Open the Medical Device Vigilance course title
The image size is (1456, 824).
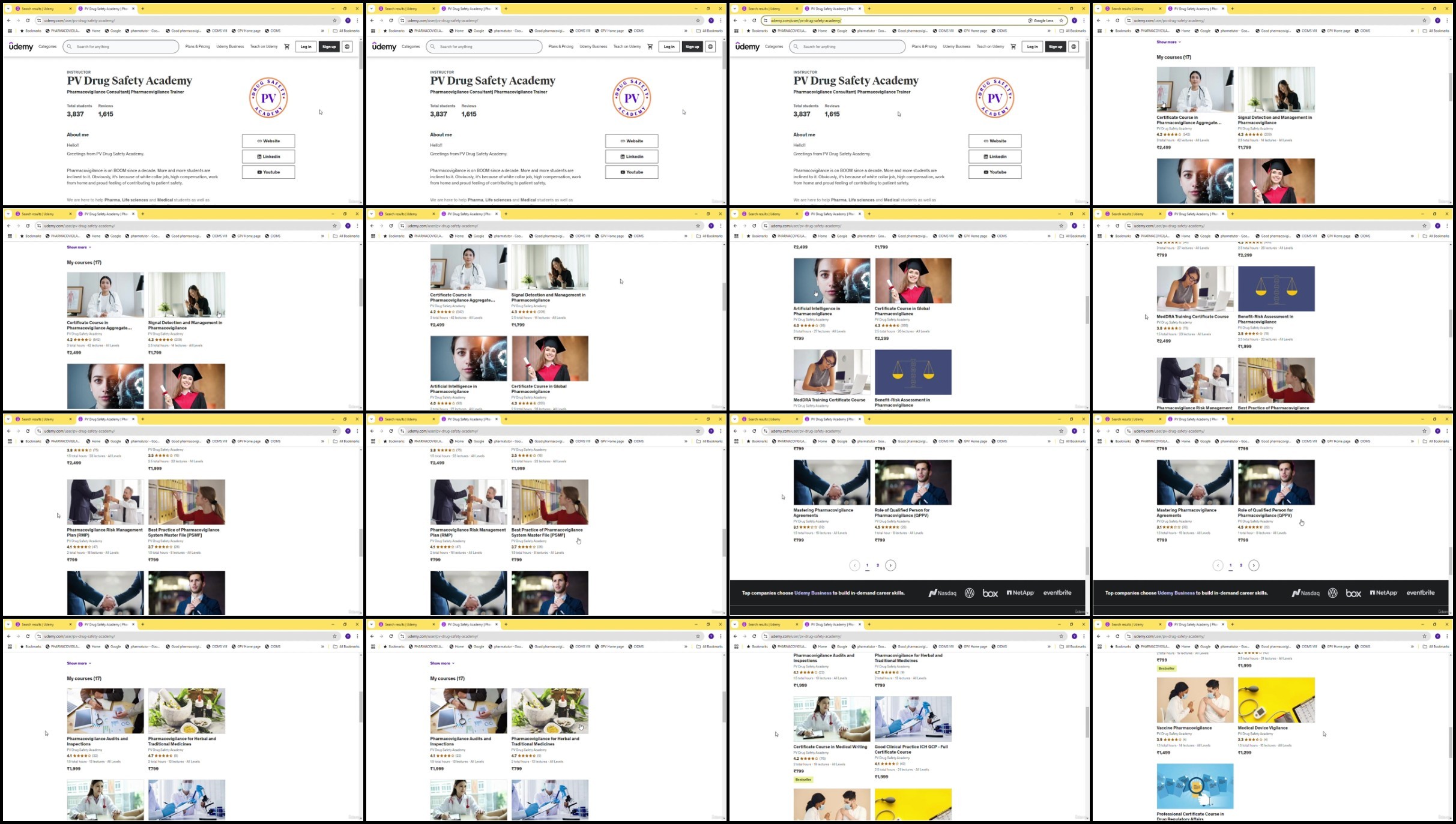point(1263,728)
